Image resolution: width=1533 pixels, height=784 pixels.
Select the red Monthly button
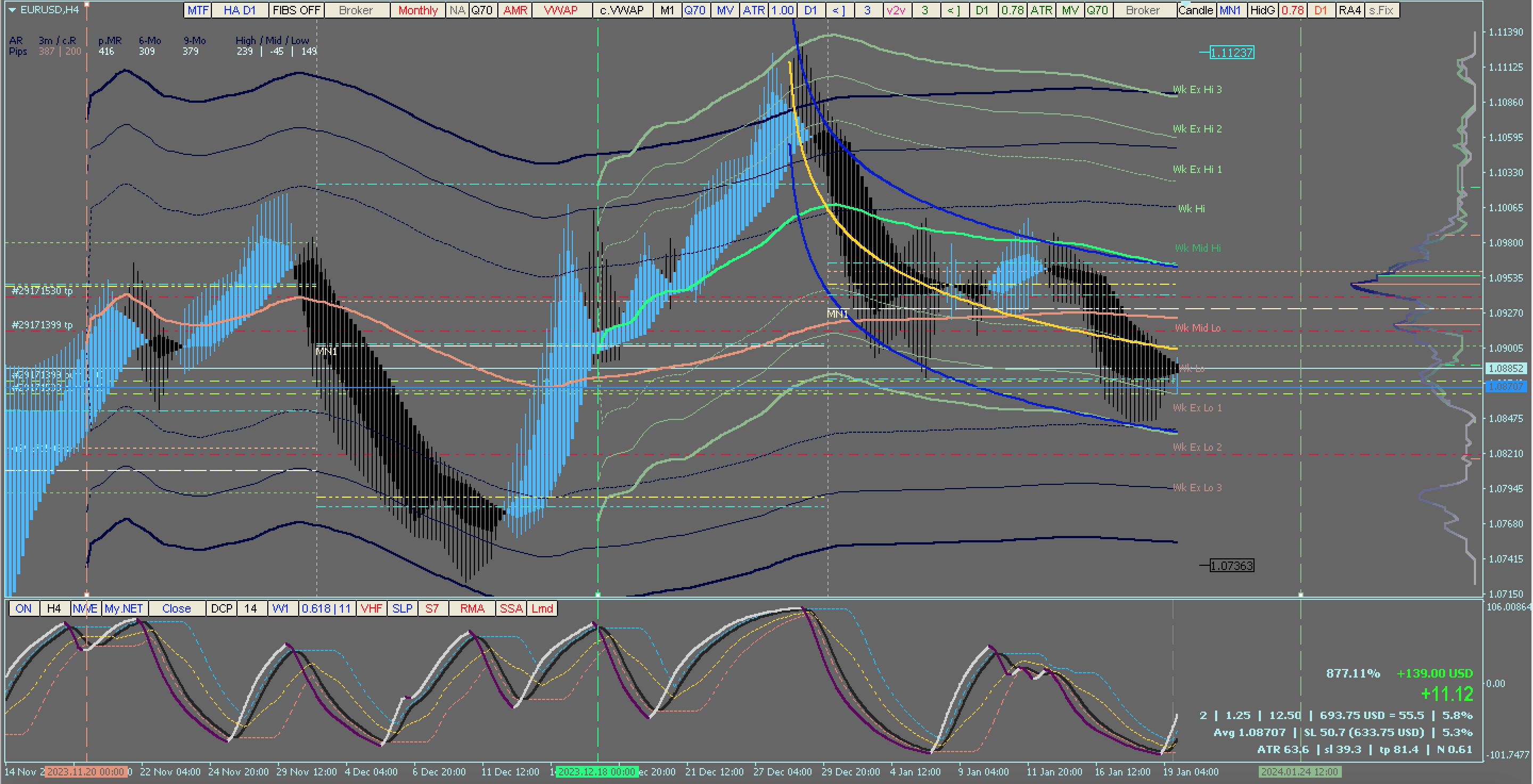[x=417, y=10]
